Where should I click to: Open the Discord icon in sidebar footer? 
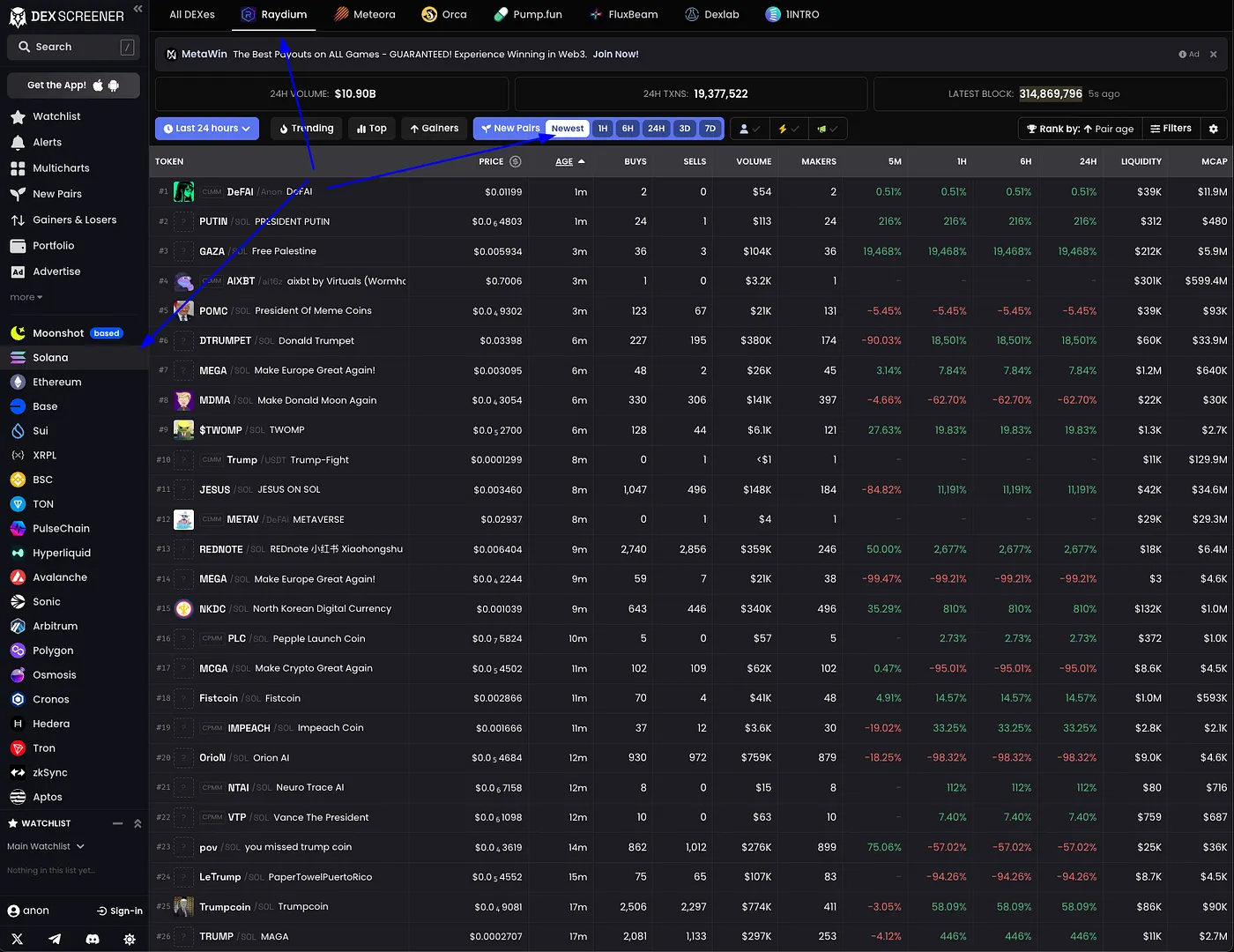93,939
